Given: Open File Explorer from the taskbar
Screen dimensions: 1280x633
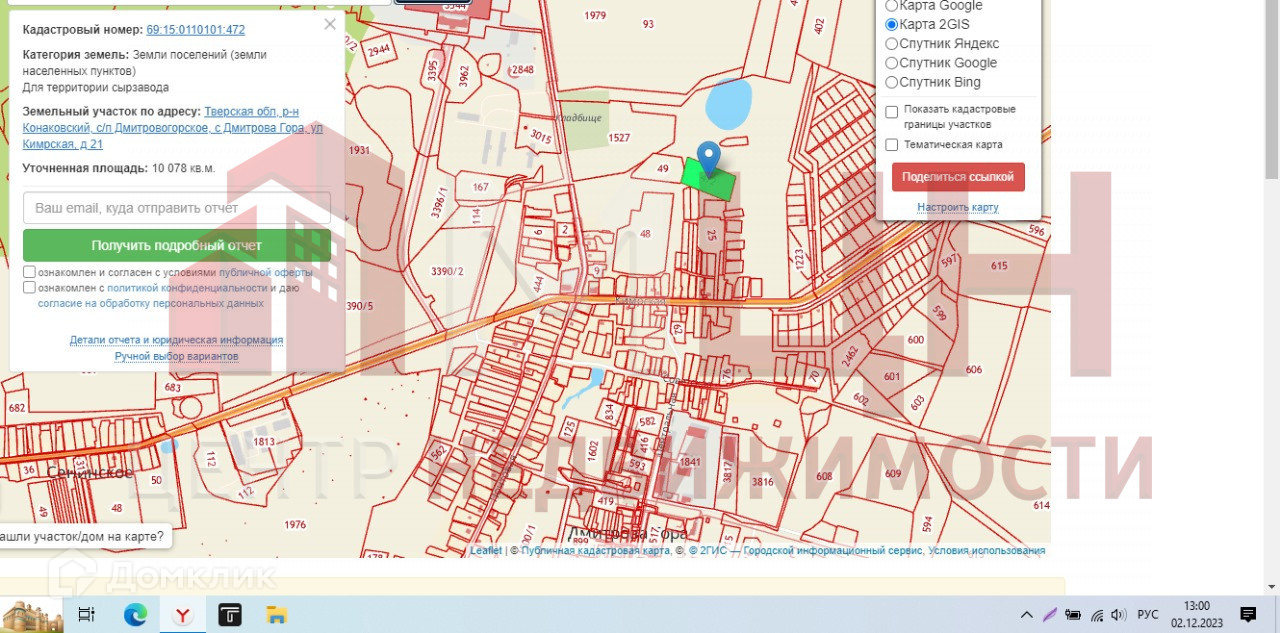Looking at the screenshot, I should pos(277,615).
